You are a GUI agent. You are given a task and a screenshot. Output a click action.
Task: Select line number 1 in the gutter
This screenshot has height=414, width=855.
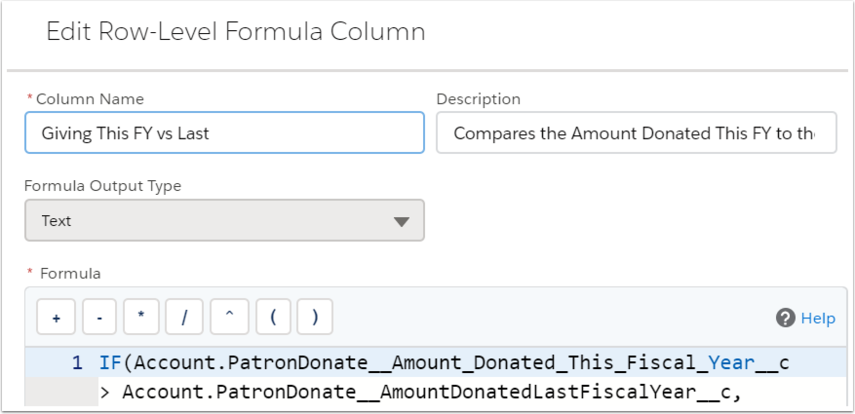(x=77, y=363)
